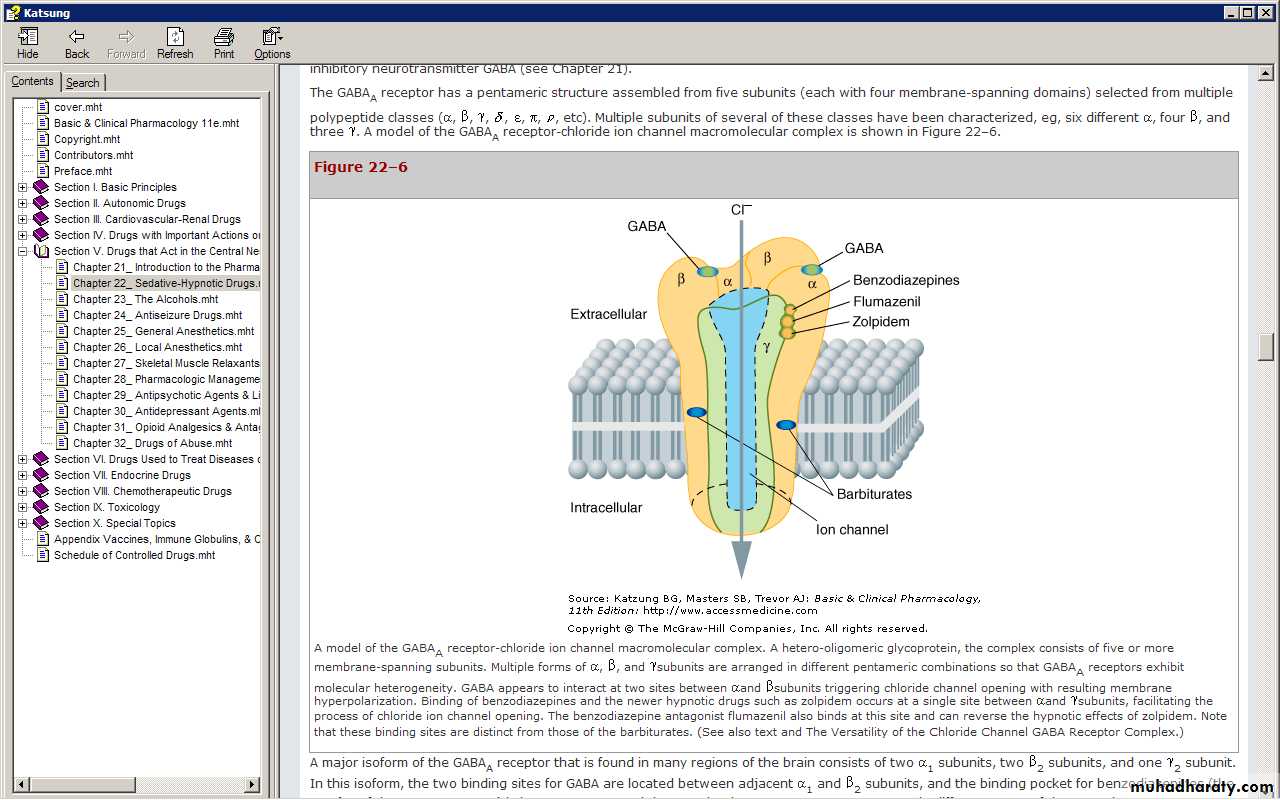Click the content pane vertical scrollbar thumb

pos(1266,346)
